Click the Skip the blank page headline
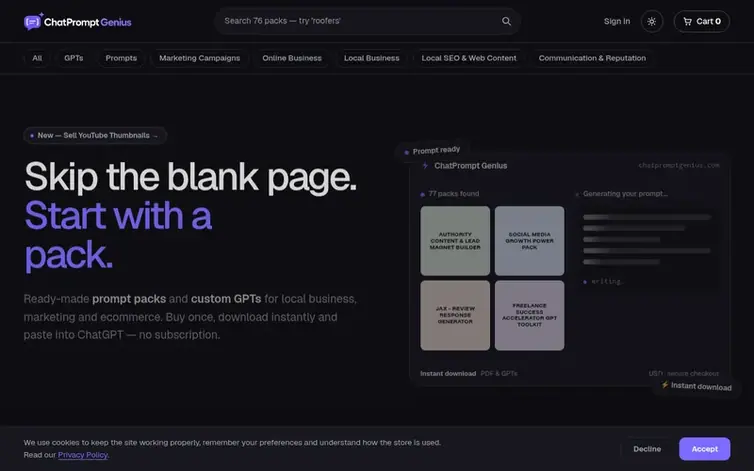The width and height of the screenshot is (754, 471). pyautogui.click(x=190, y=177)
